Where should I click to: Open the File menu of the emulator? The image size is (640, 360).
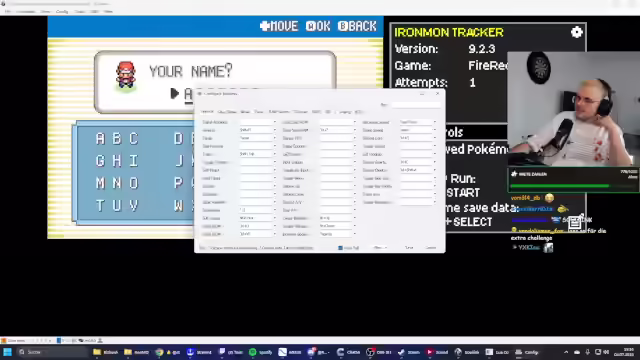click(x=7, y=11)
